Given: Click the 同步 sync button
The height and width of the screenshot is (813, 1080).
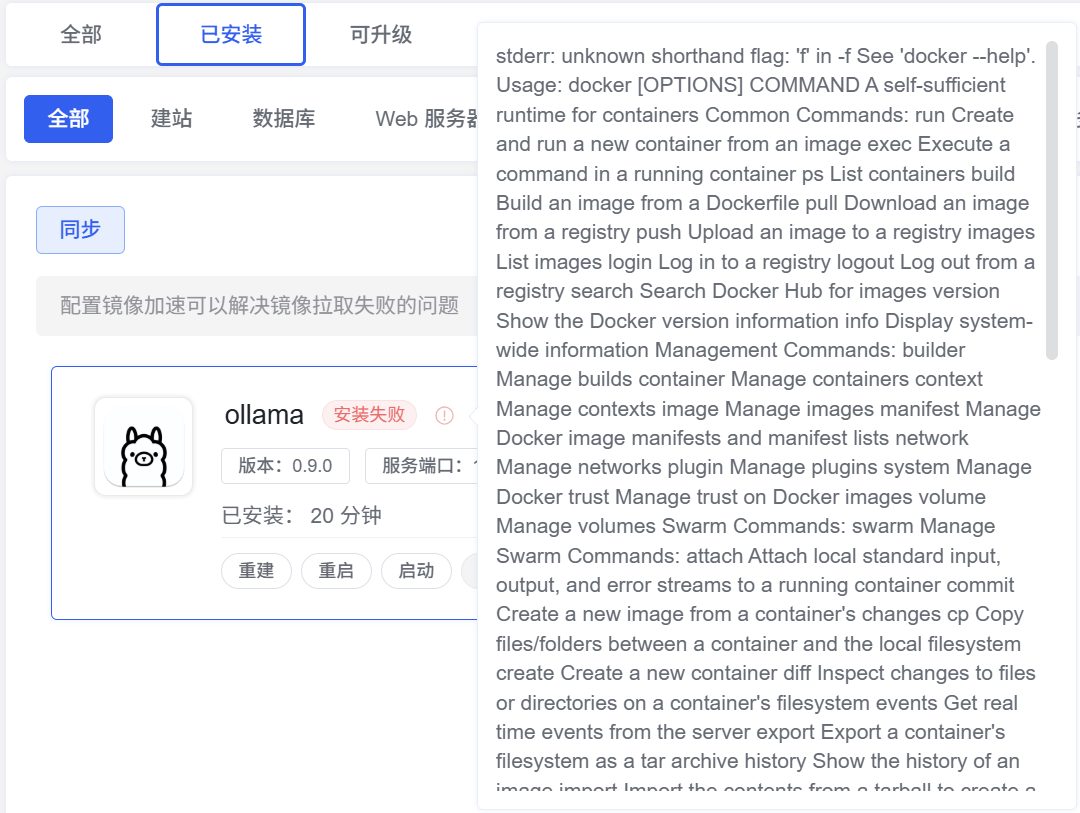Looking at the screenshot, I should coord(81,229).
